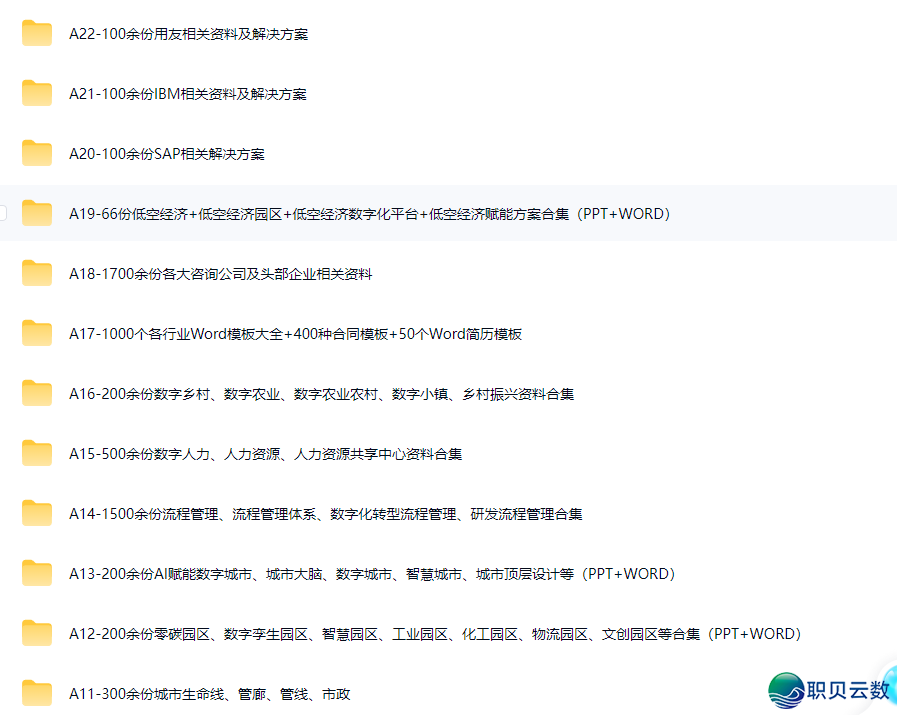Open the A13-200余份AI赋能数字城市 folder name
The image size is (897, 715).
pyautogui.click(x=372, y=574)
